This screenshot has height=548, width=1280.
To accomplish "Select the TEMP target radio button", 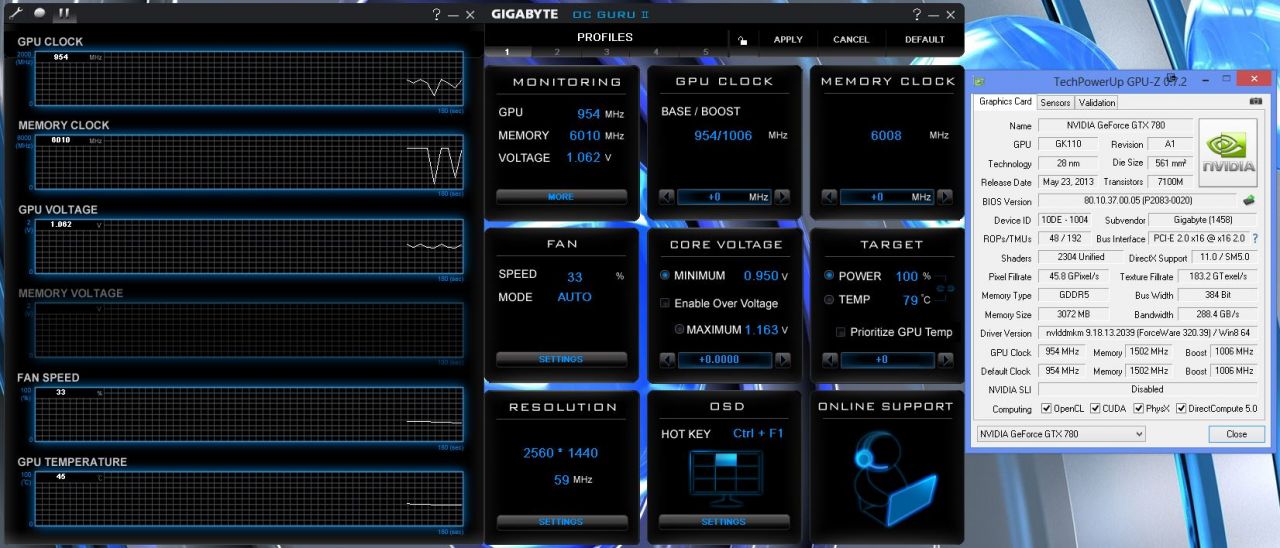I will coord(828,300).
